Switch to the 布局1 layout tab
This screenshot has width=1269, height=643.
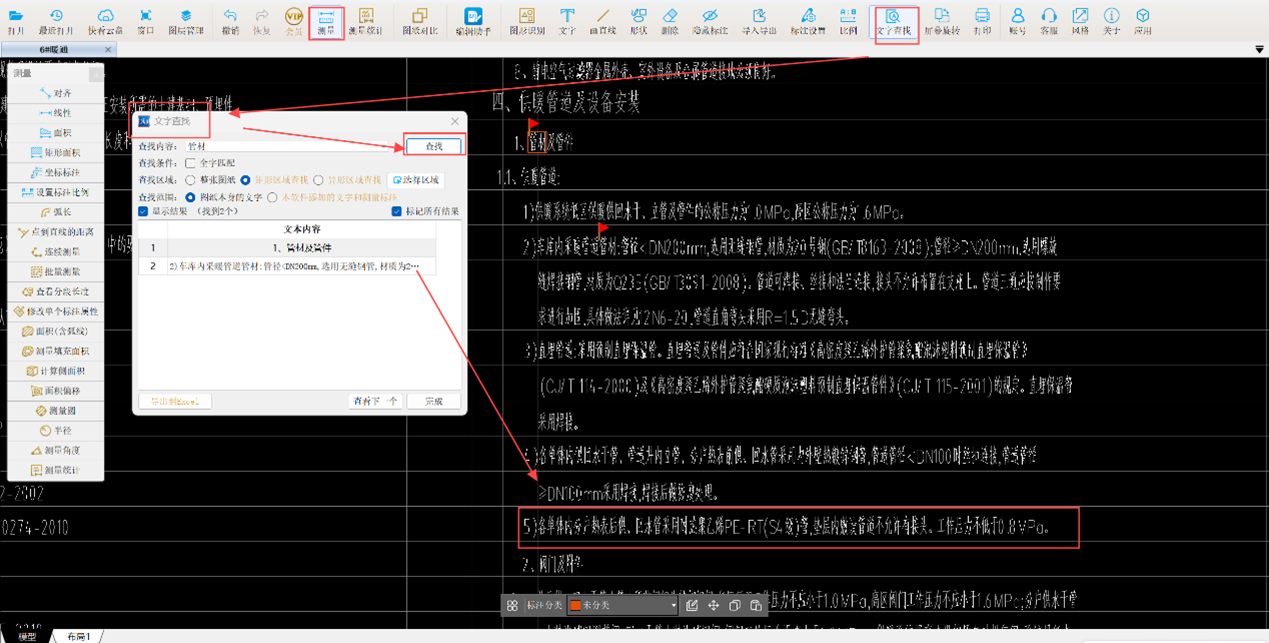point(79,636)
